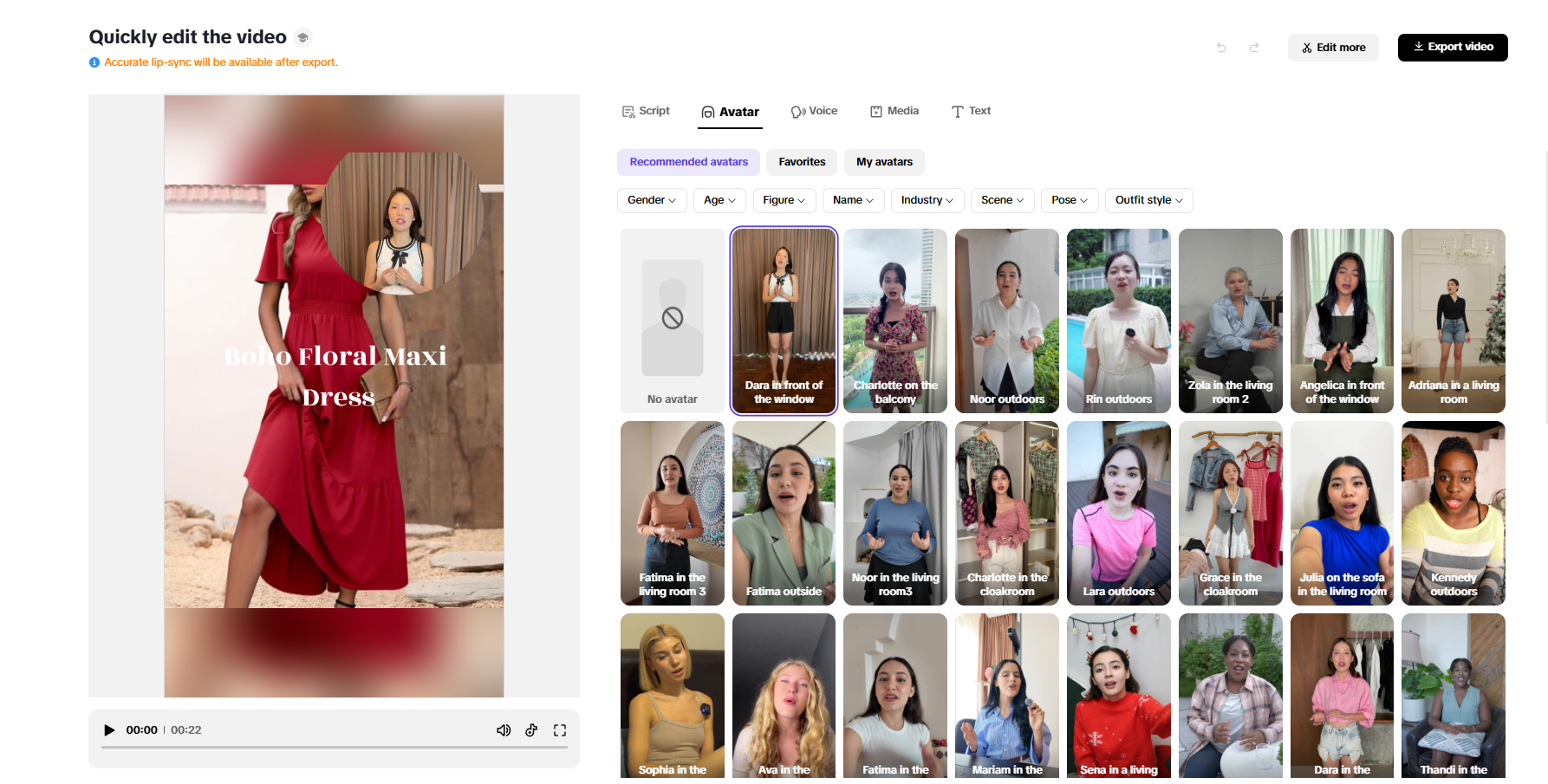Show the Favorites avatars list
Screen dimensions: 1548x784
[x=802, y=162]
